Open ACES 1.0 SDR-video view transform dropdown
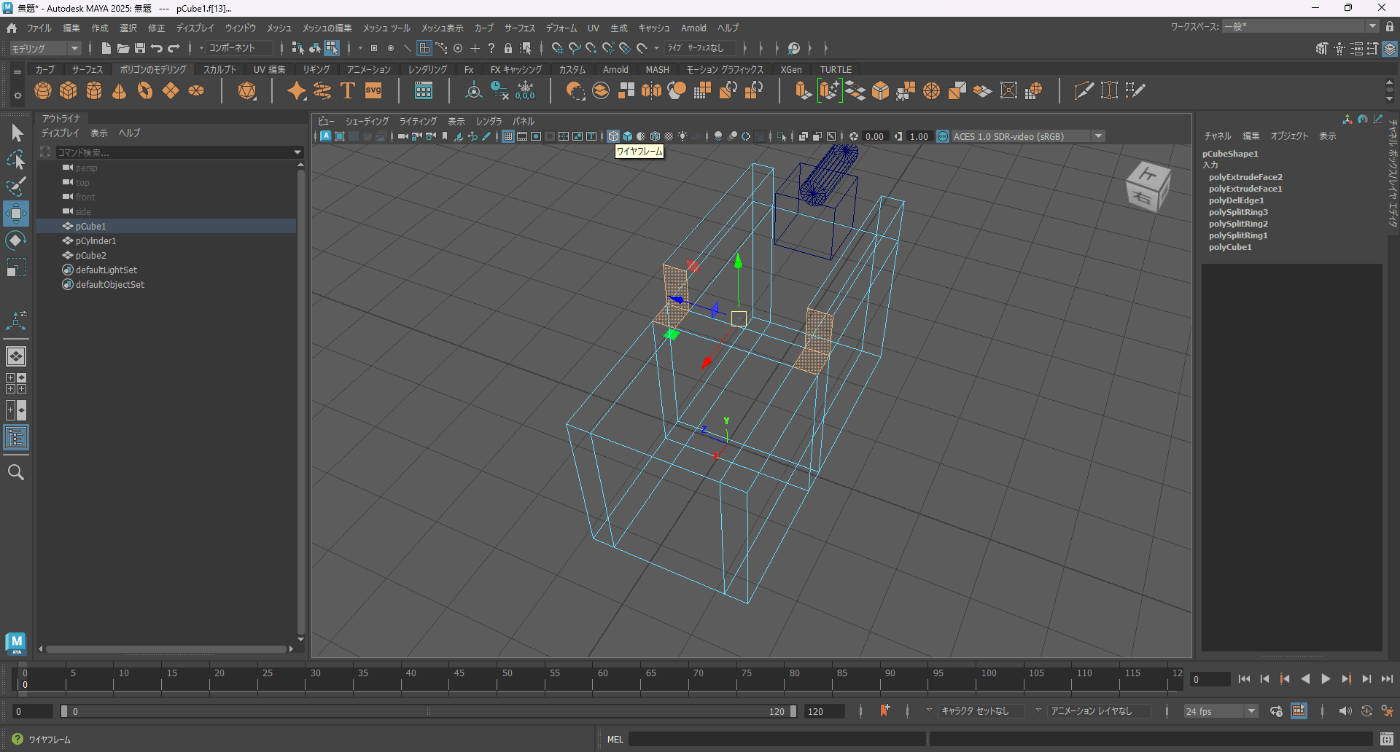1400x752 pixels. [1029, 136]
